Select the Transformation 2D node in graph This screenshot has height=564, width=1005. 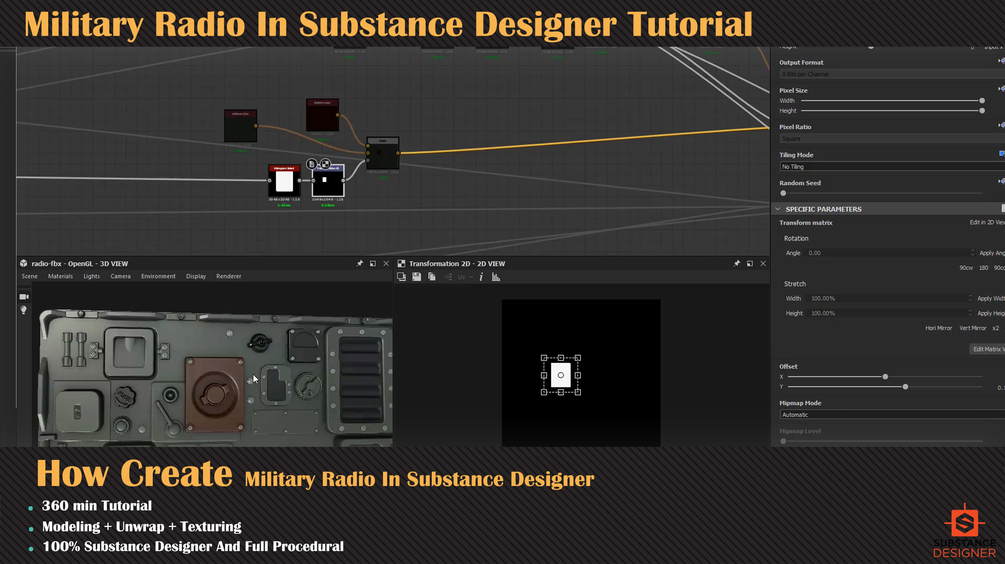[x=328, y=181]
